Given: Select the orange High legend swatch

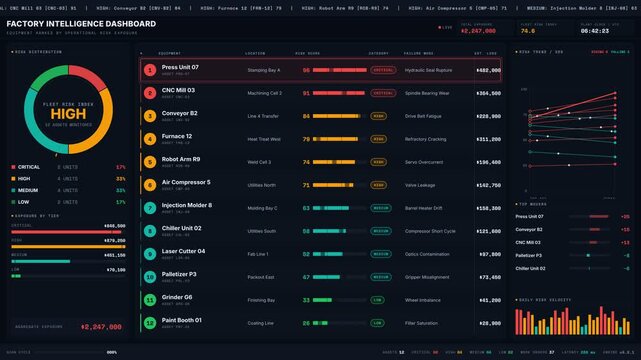Looking at the screenshot, I should [x=13, y=179].
